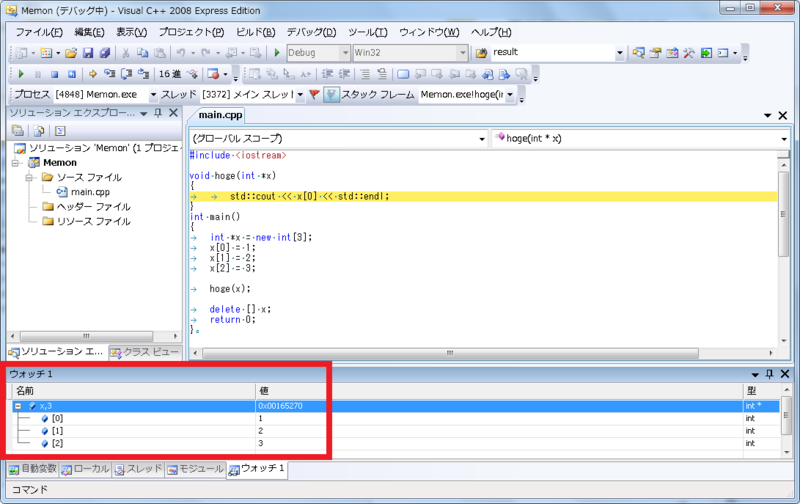
Task: Open the ファイル(F) menu
Action: [x=39, y=32]
